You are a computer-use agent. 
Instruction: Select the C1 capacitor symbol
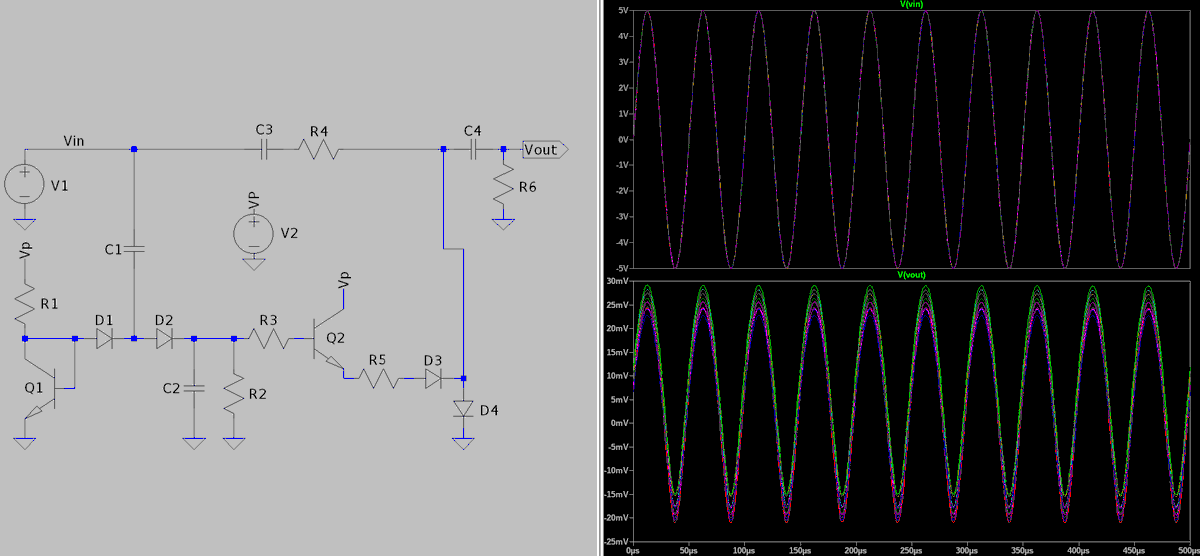click(x=134, y=248)
